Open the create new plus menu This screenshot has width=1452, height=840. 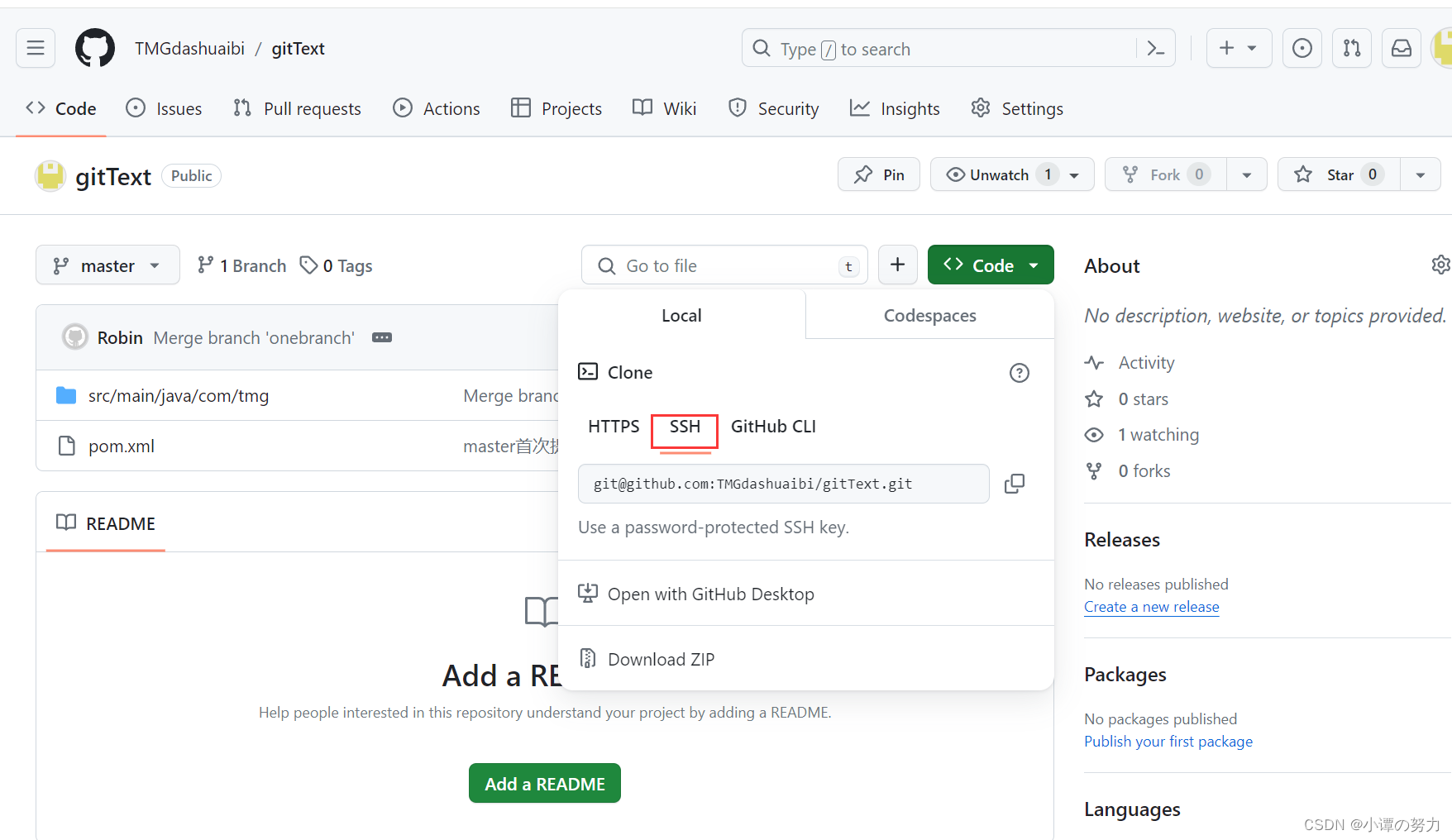click(x=1239, y=48)
